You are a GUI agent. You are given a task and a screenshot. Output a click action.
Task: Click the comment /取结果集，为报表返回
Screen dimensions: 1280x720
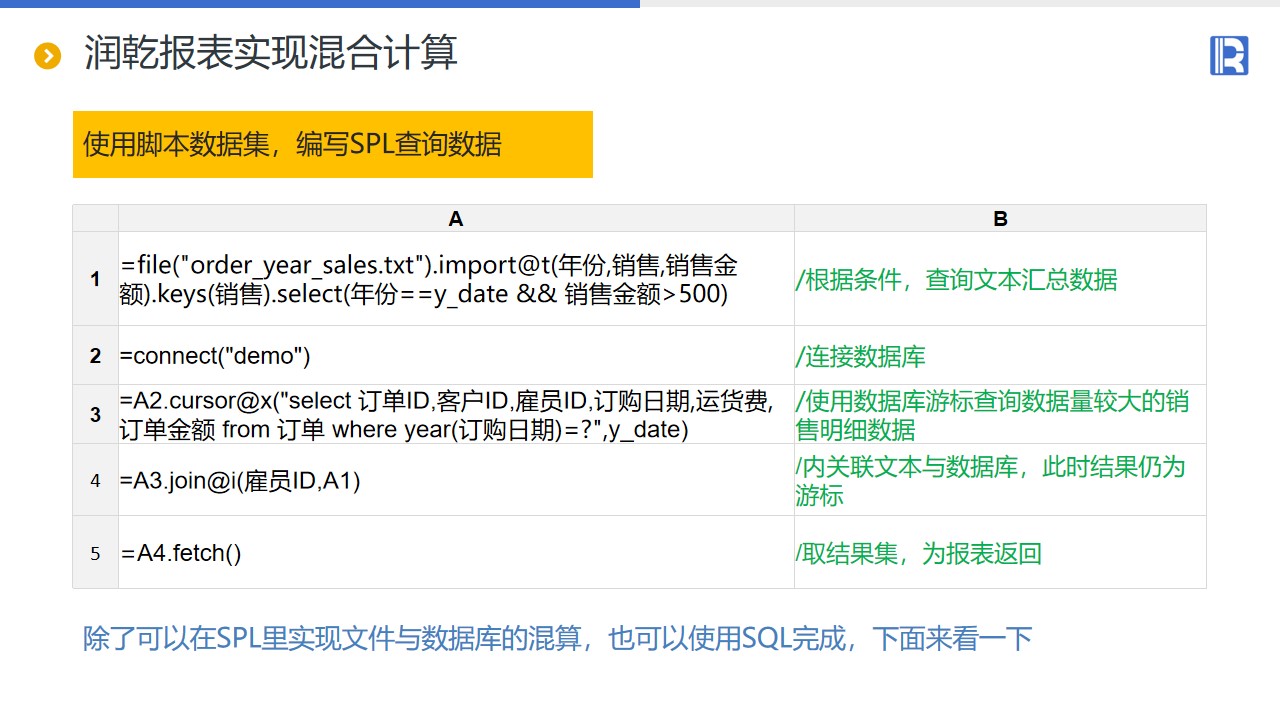[x=919, y=553]
